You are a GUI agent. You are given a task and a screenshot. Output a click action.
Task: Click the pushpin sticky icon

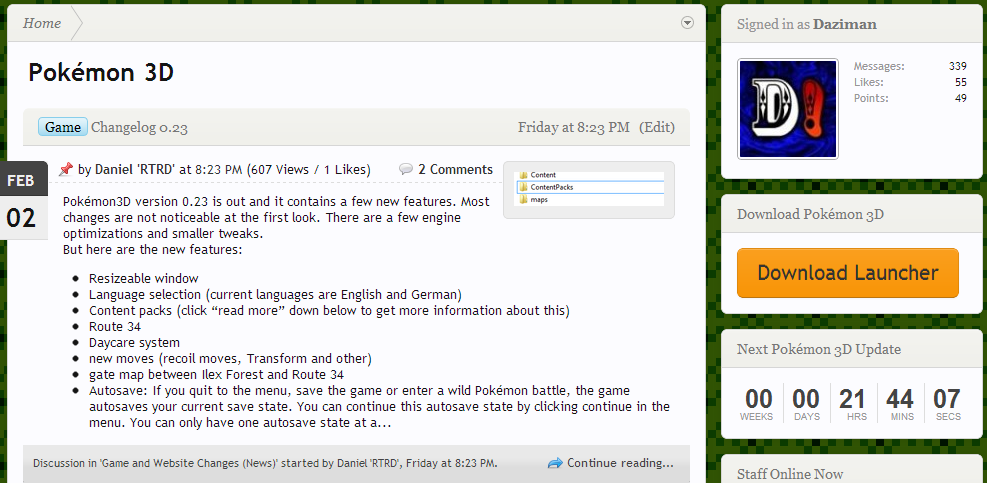click(65, 169)
